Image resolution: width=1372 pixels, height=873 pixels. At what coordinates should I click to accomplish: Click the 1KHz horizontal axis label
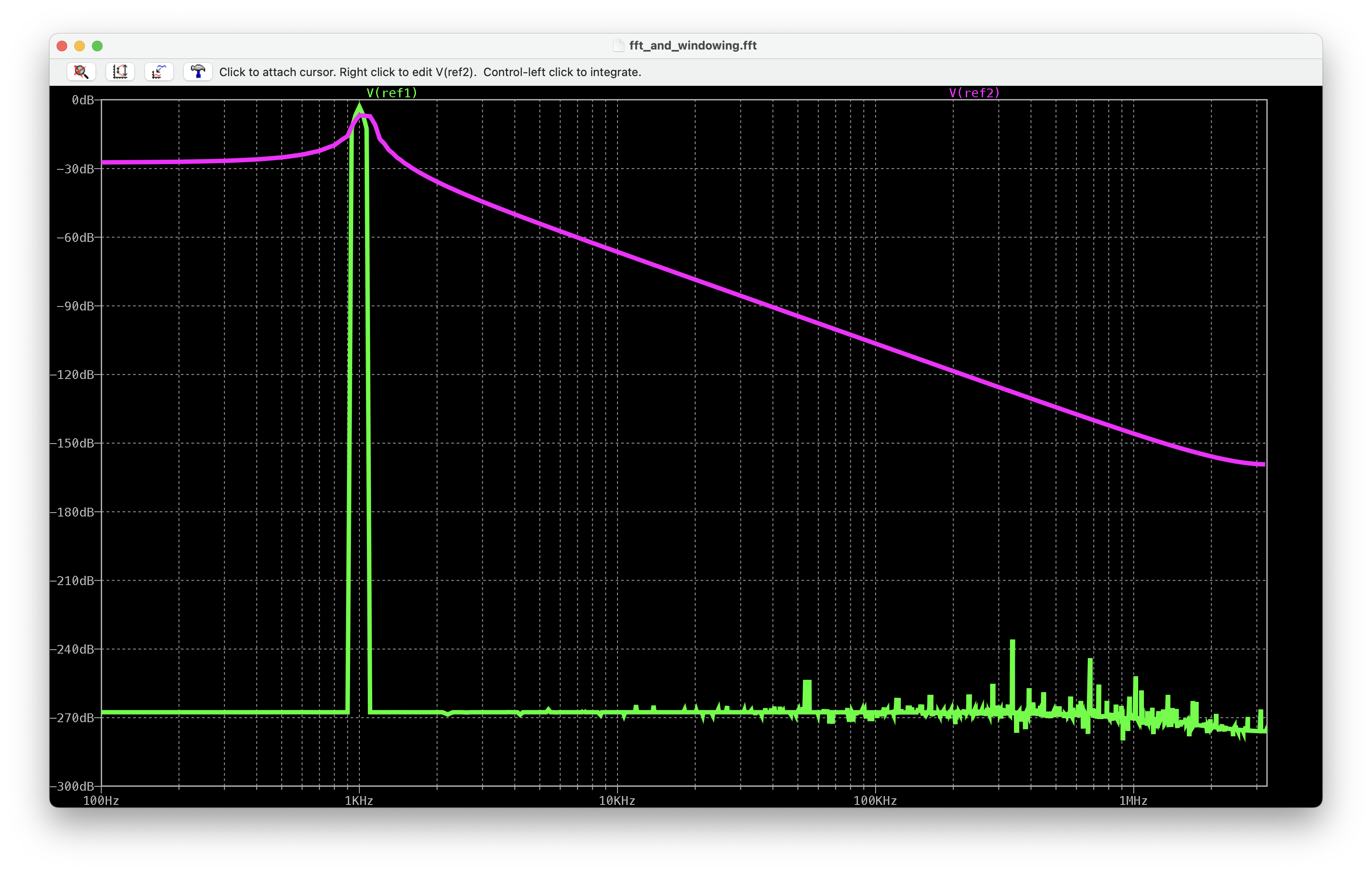pyautogui.click(x=359, y=800)
